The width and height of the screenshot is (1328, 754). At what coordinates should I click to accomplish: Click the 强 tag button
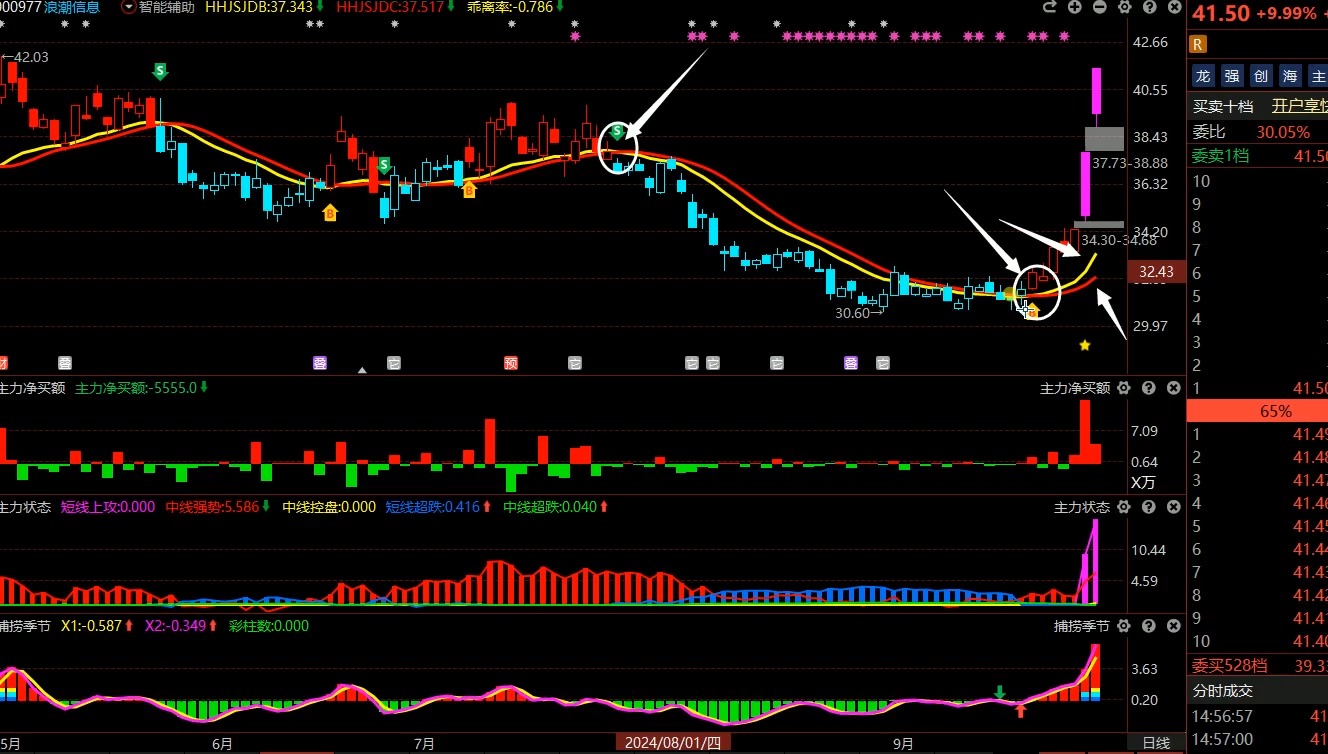1232,76
